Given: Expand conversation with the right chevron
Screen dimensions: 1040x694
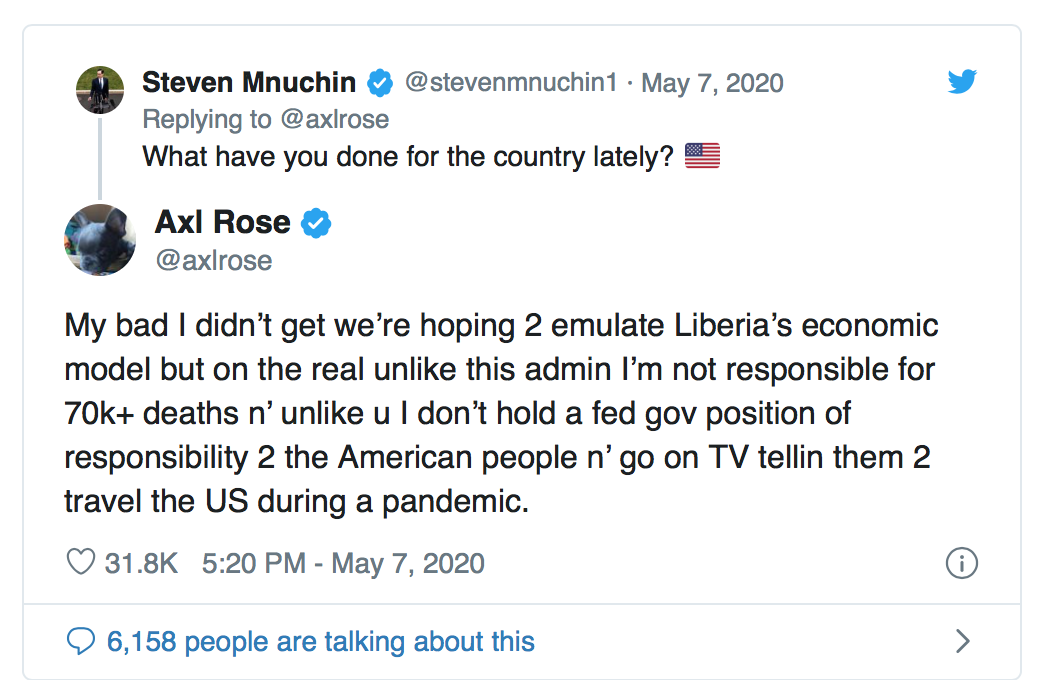Looking at the screenshot, I should point(962,641).
